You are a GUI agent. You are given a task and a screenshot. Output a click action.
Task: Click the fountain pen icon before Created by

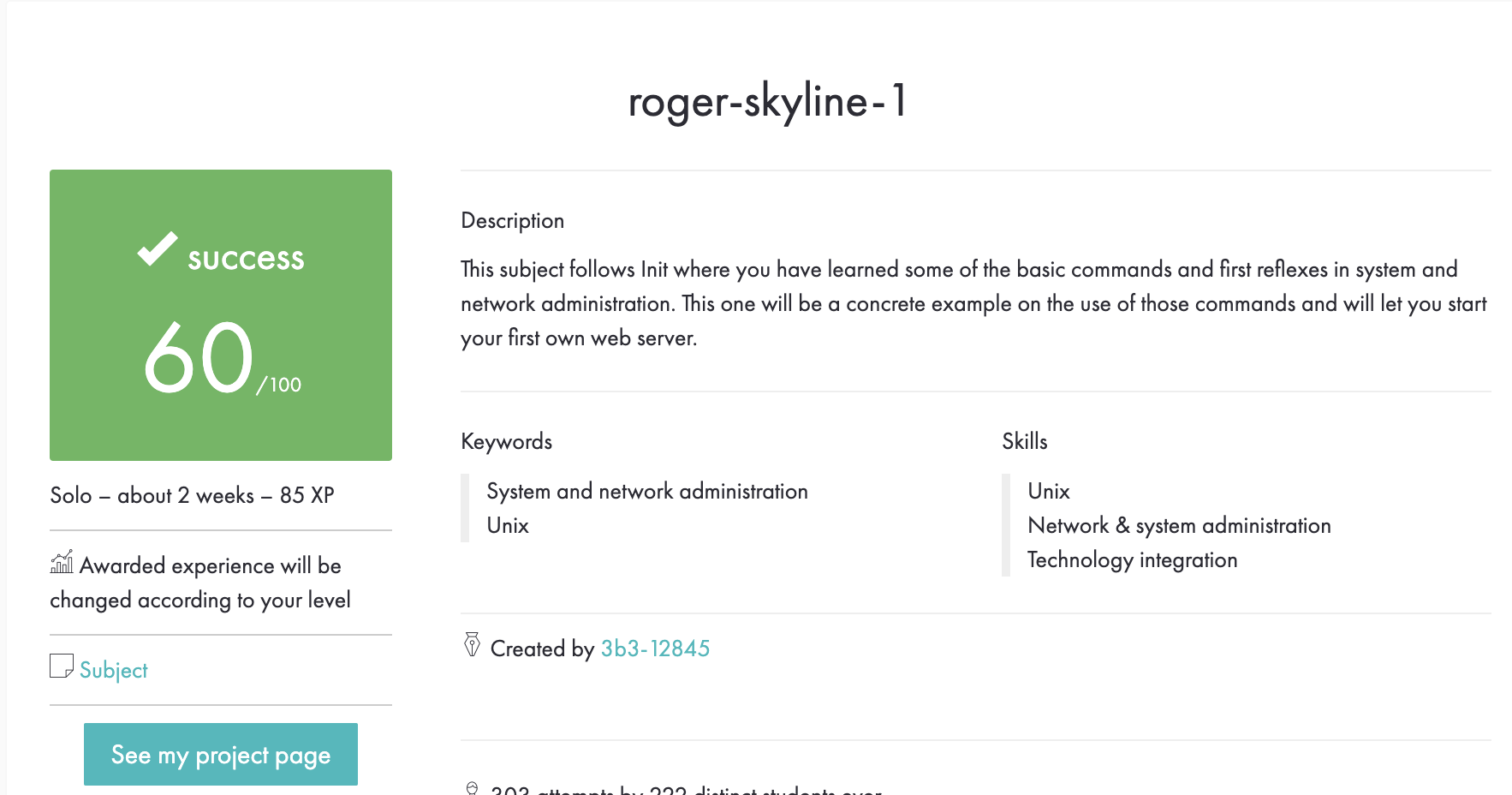click(x=471, y=645)
